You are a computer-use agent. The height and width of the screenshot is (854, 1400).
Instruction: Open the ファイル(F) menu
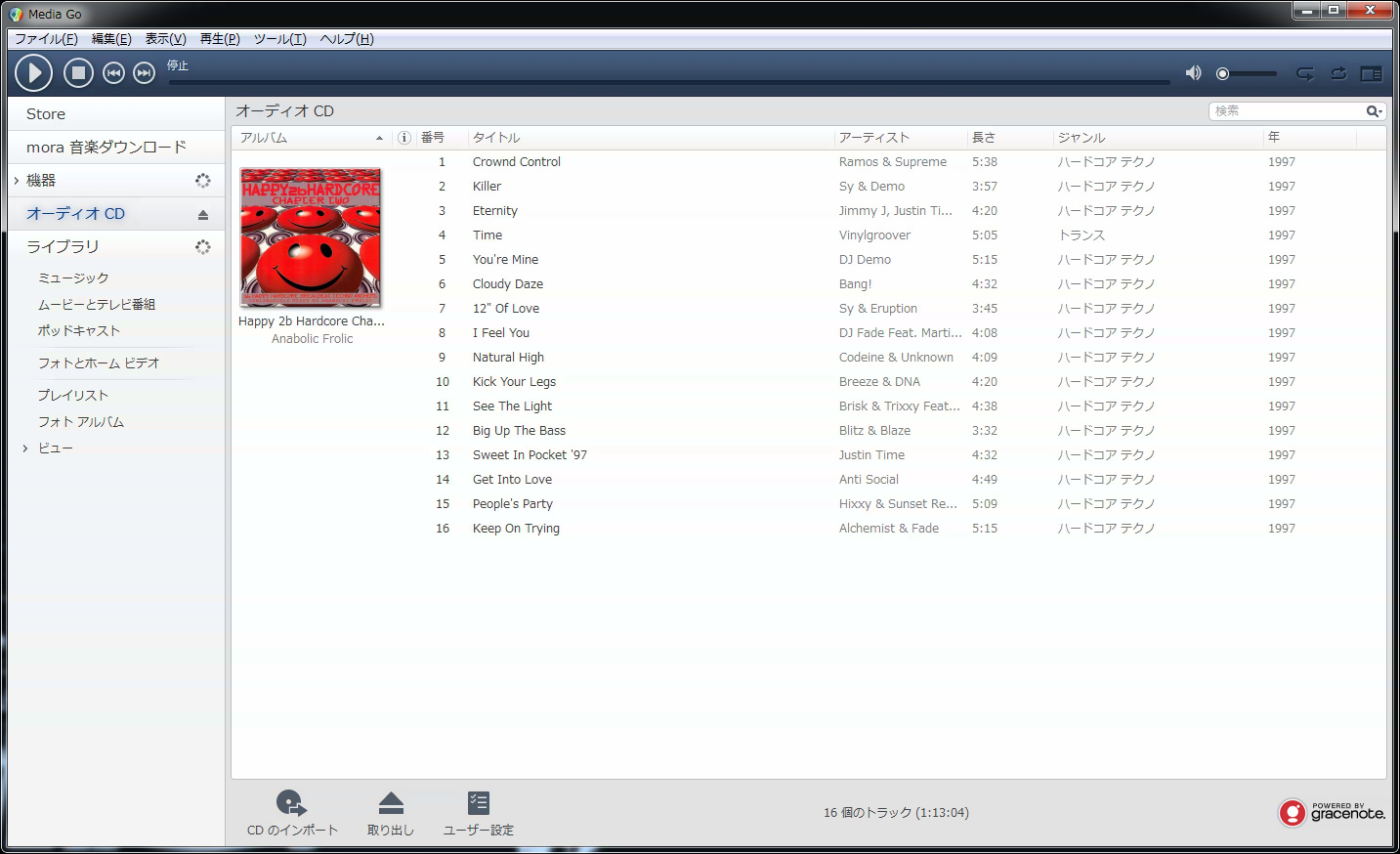click(x=46, y=39)
